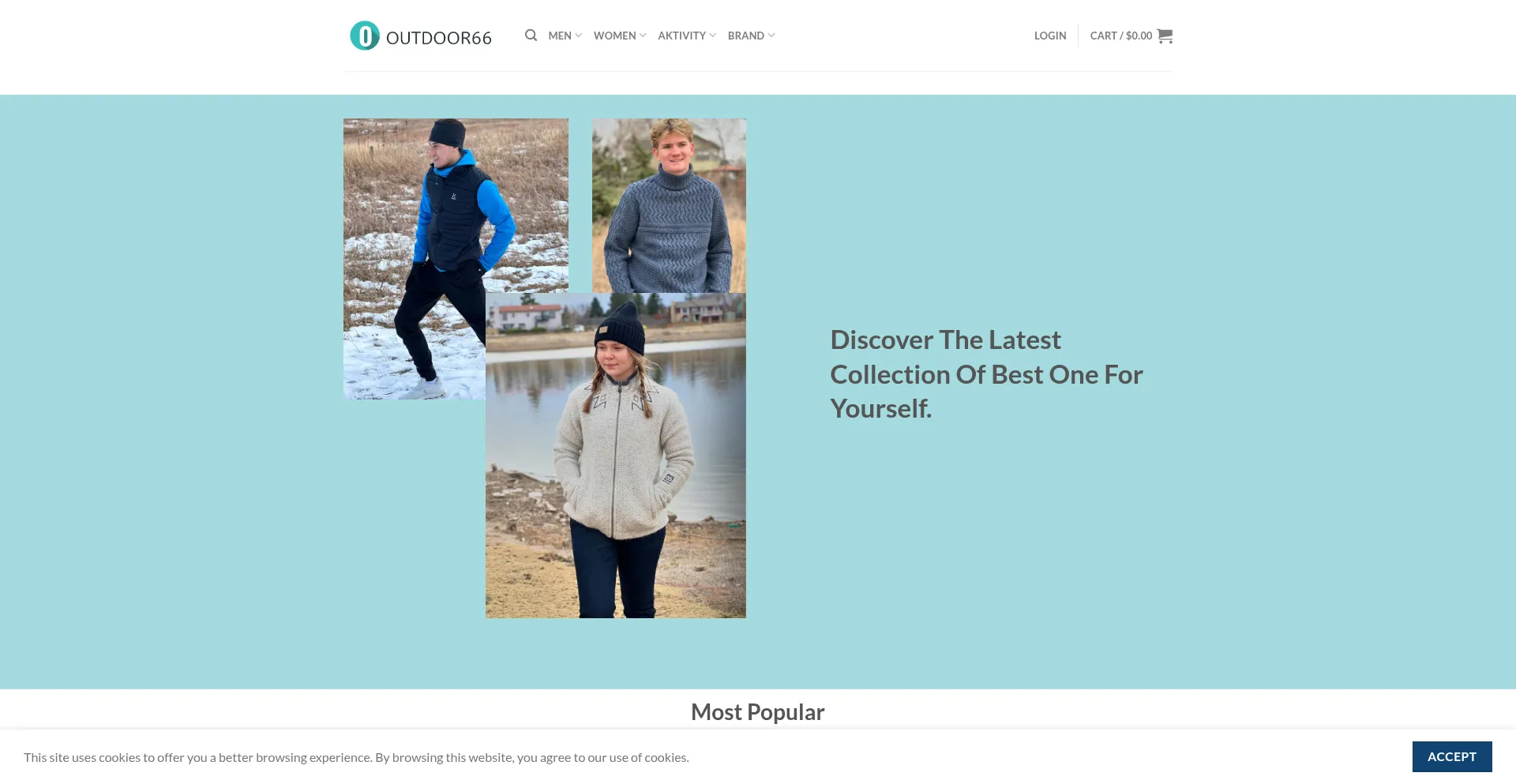This screenshot has width=1516, height=784.
Task: Click the Discover The Latest Collection headline
Action: [986, 374]
